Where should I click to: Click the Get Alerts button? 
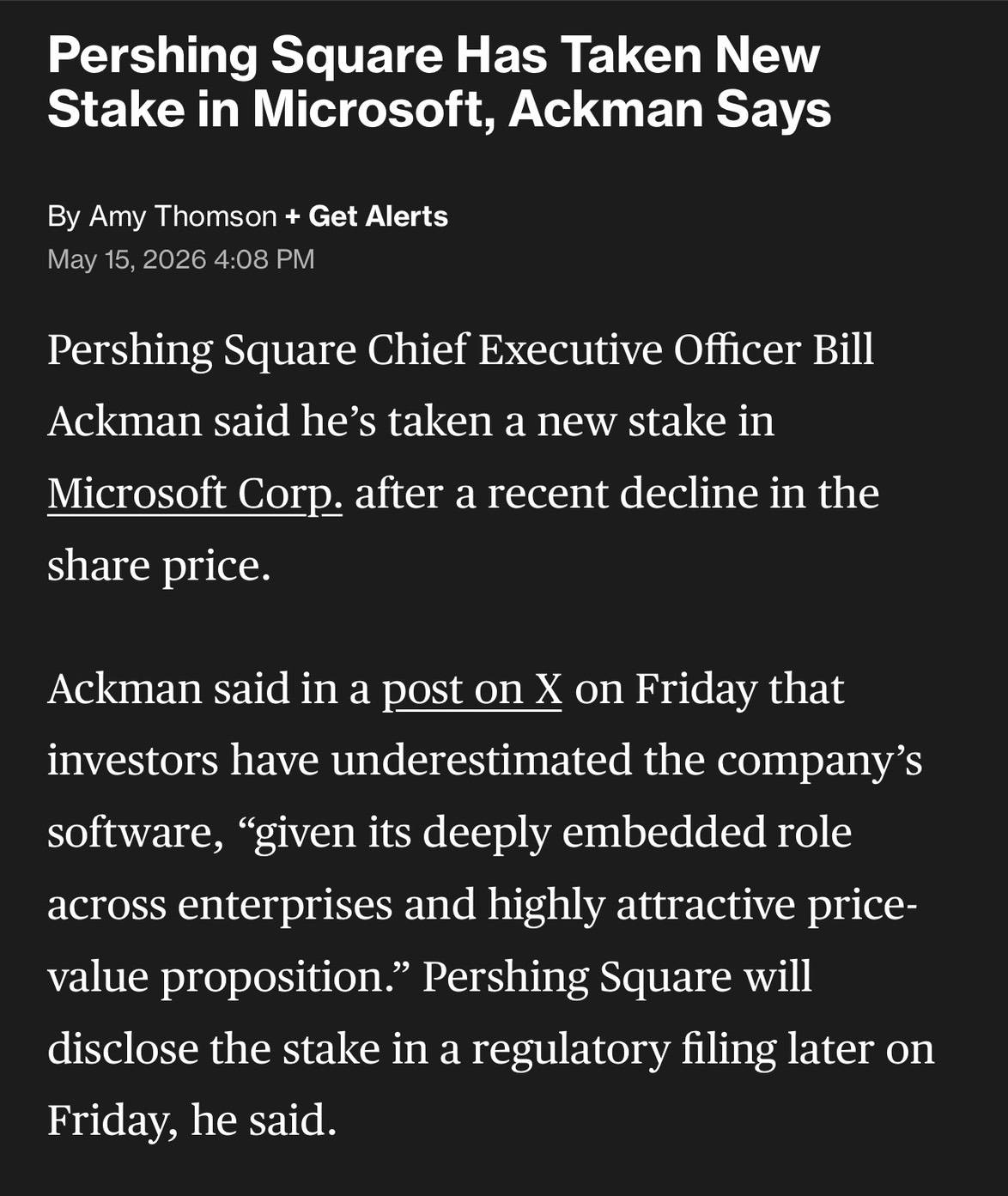point(378,216)
